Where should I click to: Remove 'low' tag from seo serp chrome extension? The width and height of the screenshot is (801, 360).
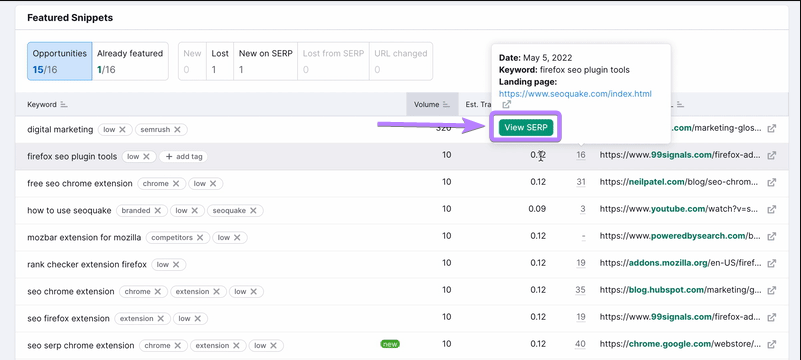coord(273,346)
